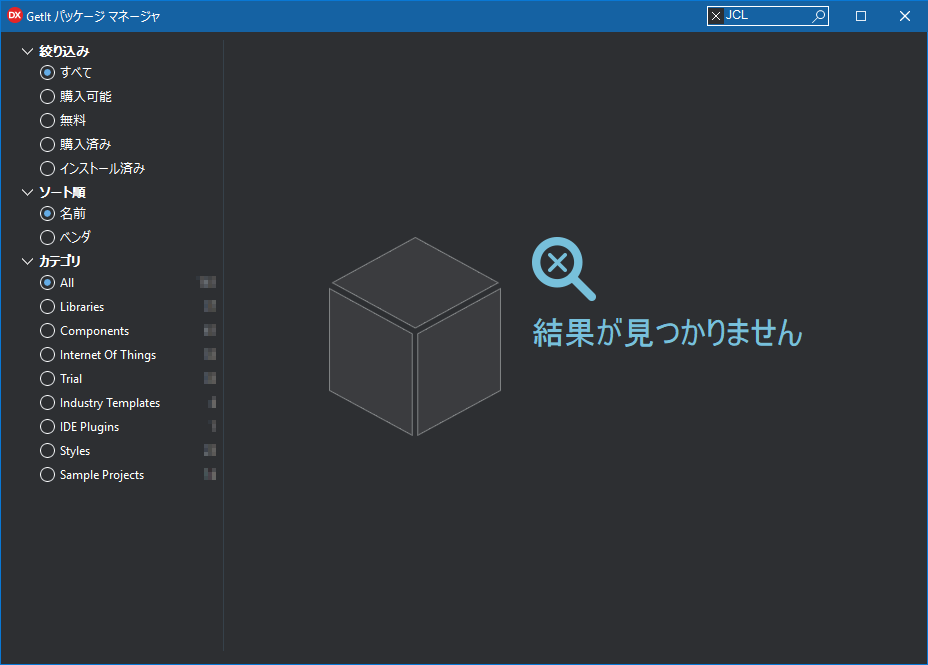This screenshot has width=928, height=665.
Task: Click the count badge beside Components
Action: [x=208, y=330]
